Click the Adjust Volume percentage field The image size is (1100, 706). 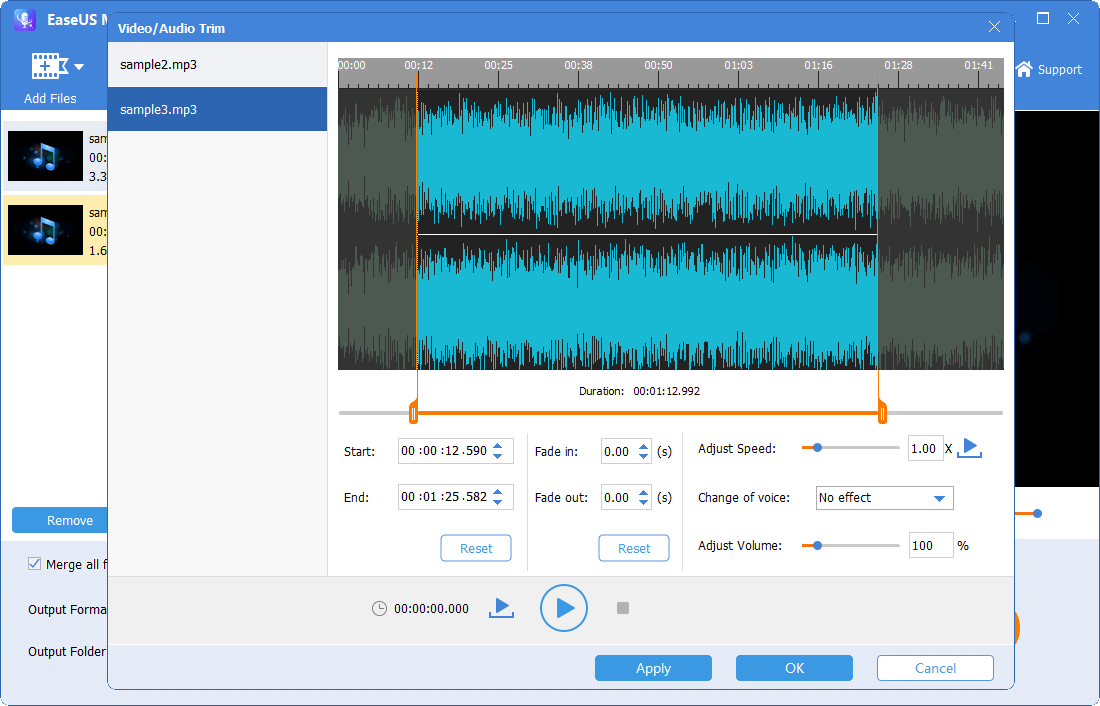coord(930,546)
